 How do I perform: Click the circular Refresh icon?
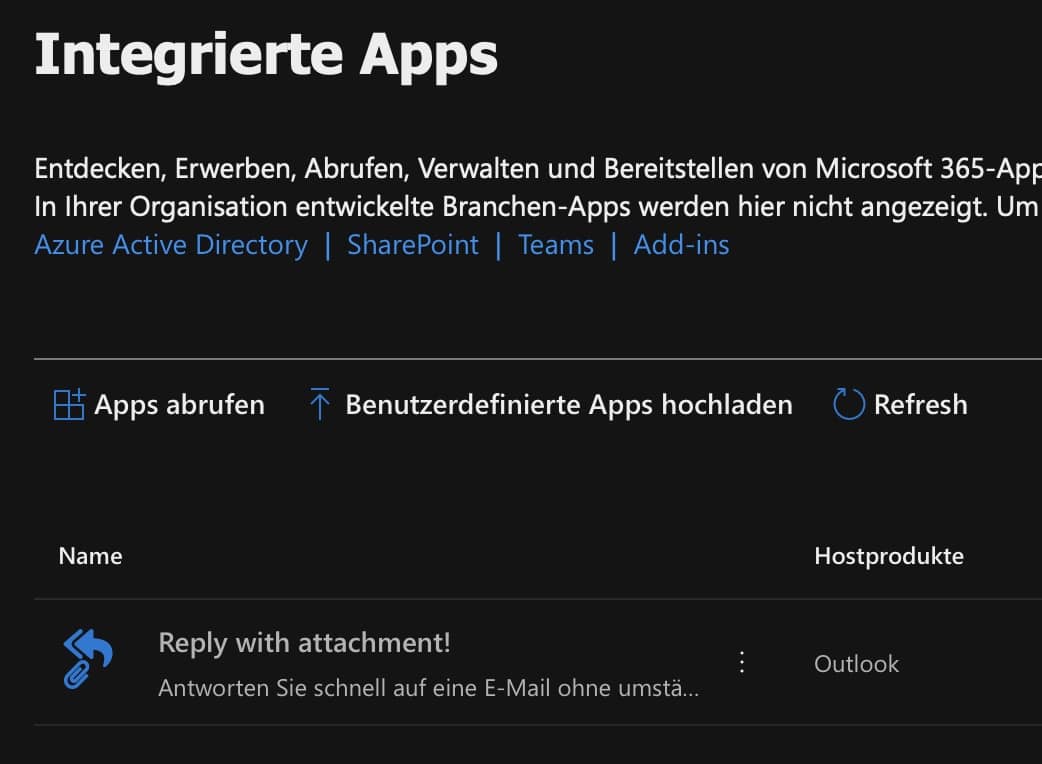click(x=849, y=404)
